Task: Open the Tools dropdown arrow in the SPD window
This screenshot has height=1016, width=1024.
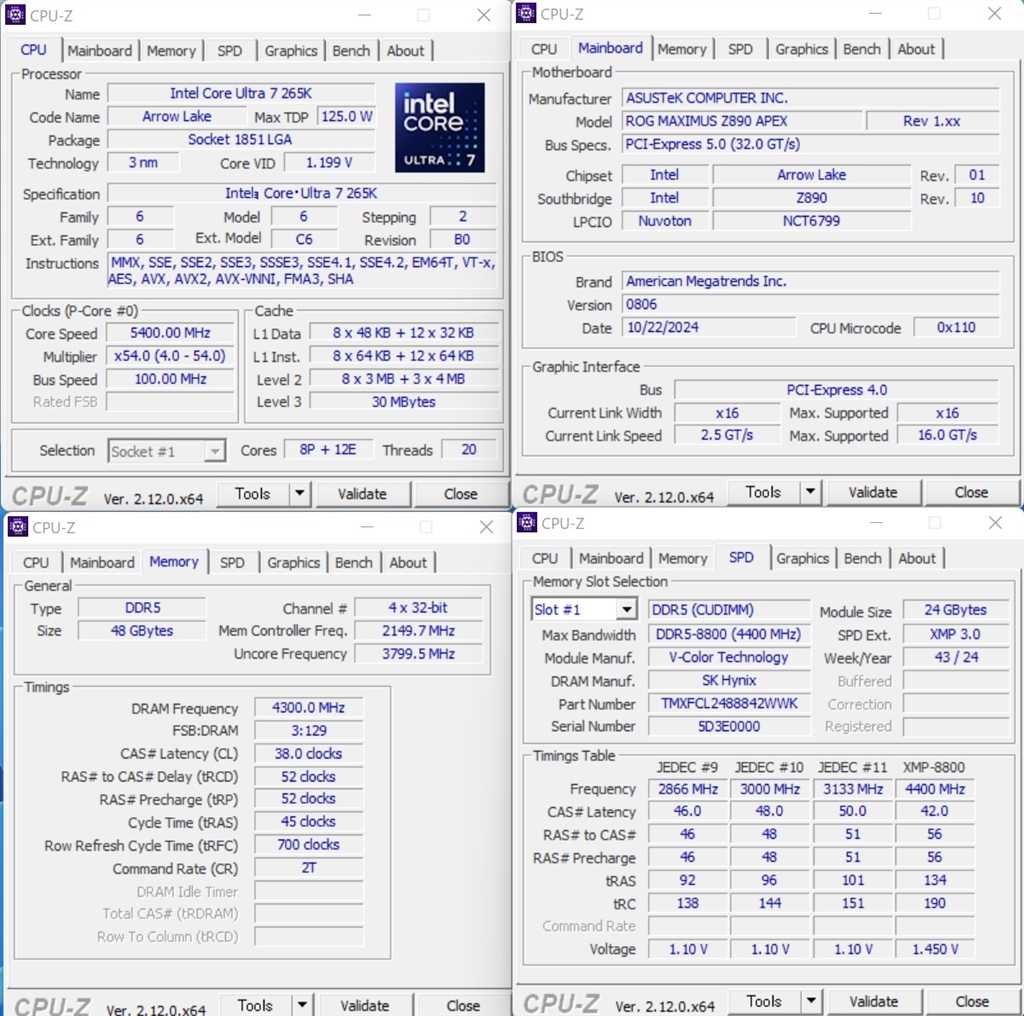Action: point(810,1001)
